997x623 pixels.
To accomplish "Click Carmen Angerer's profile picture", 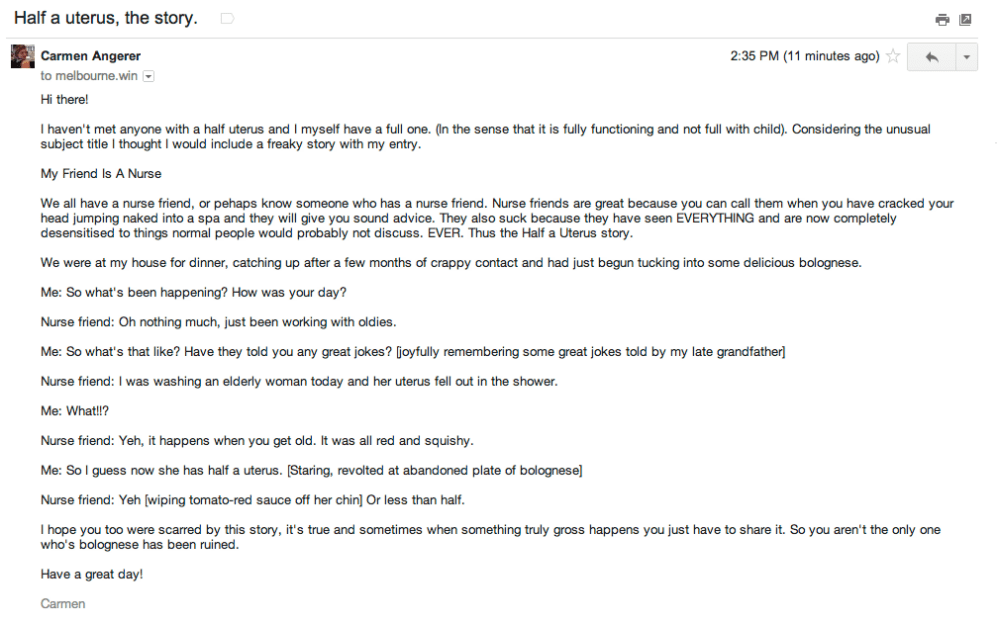I will 23,56.
